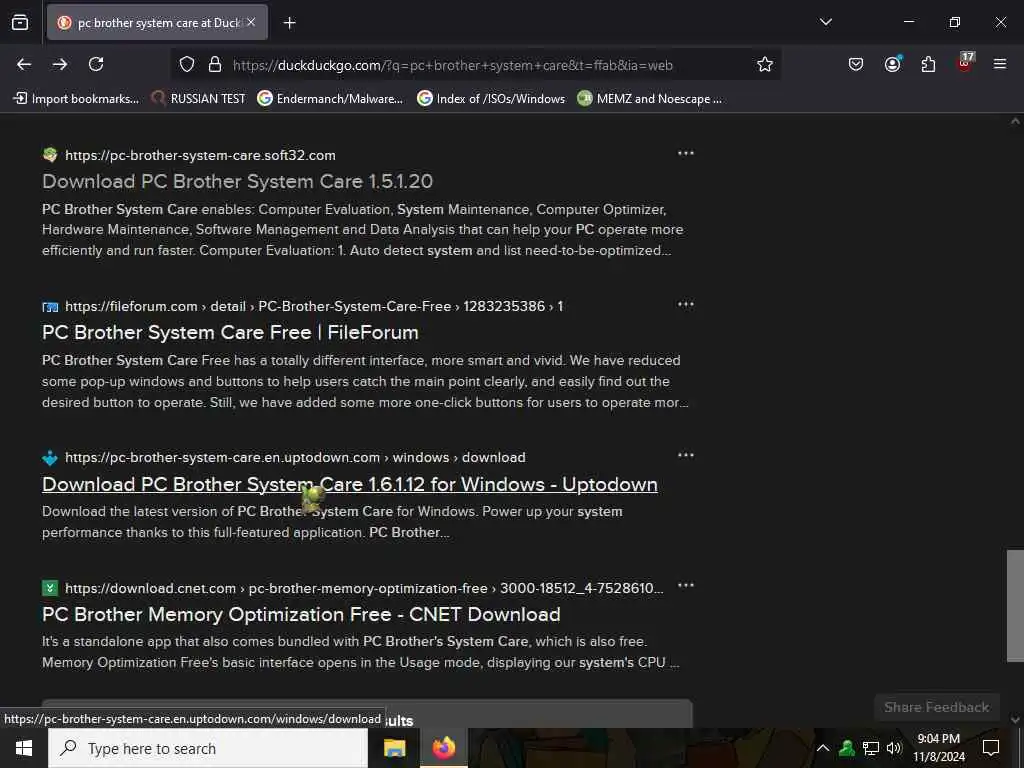The image size is (1024, 768).
Task: Open the network tray icon
Action: click(871, 748)
